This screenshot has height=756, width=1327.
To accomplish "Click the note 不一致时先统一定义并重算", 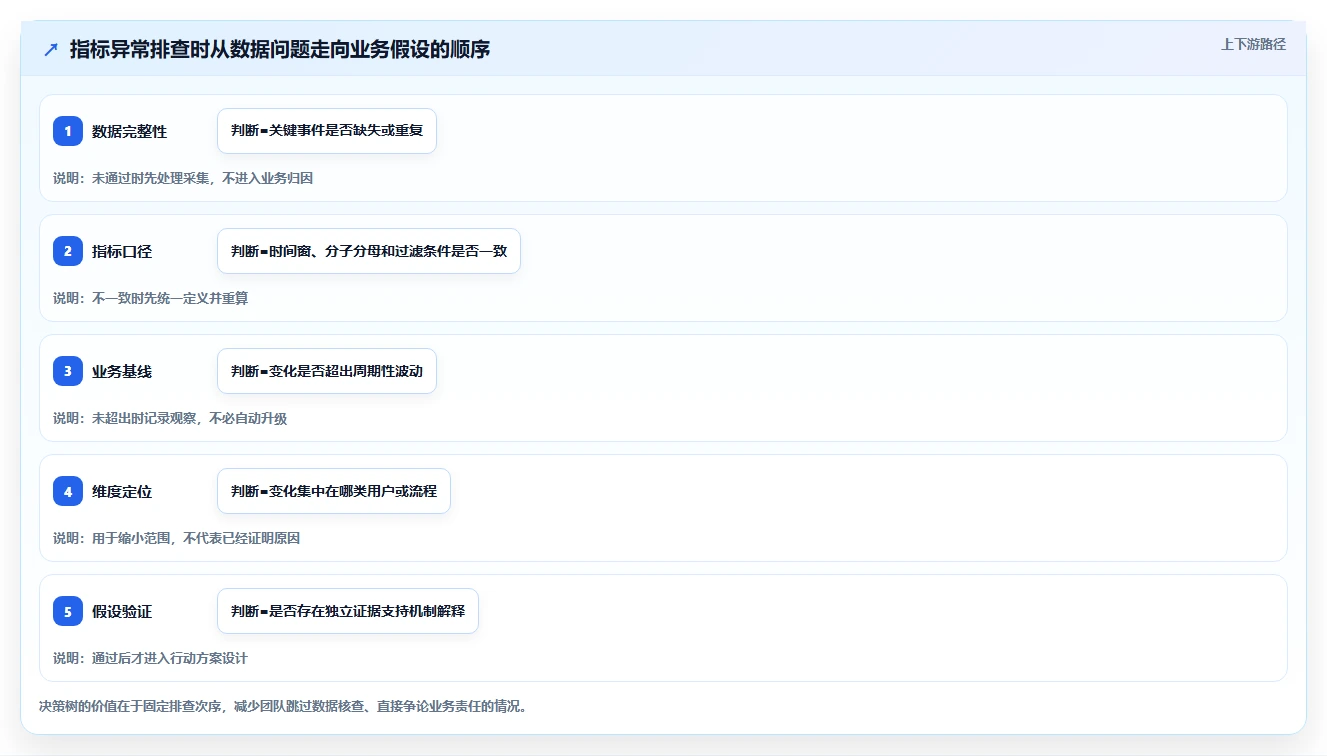I will pos(151,298).
